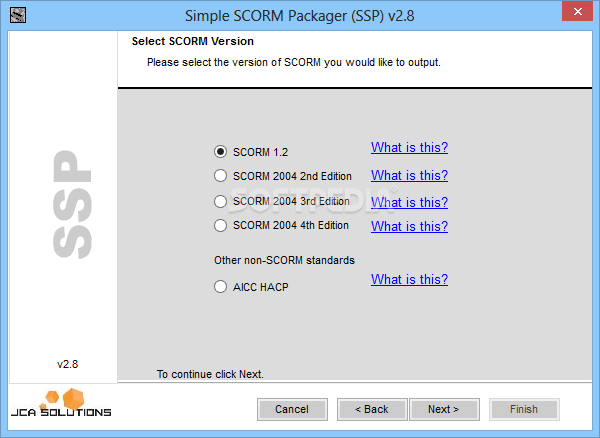Click the 'Select SCORM Version' heading
600x438 pixels.
[x=192, y=41]
